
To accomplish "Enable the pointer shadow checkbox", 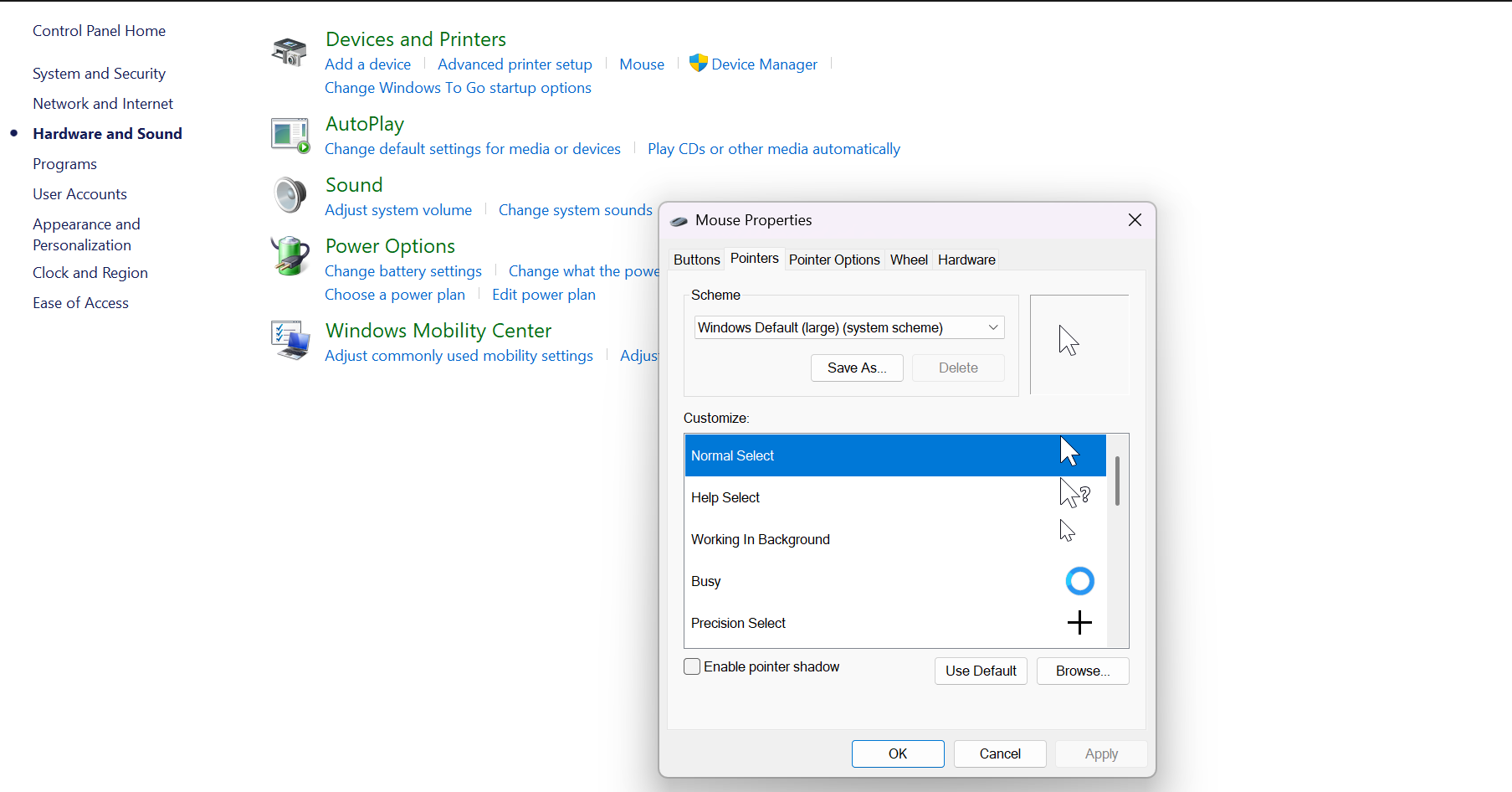I will 692,666.
